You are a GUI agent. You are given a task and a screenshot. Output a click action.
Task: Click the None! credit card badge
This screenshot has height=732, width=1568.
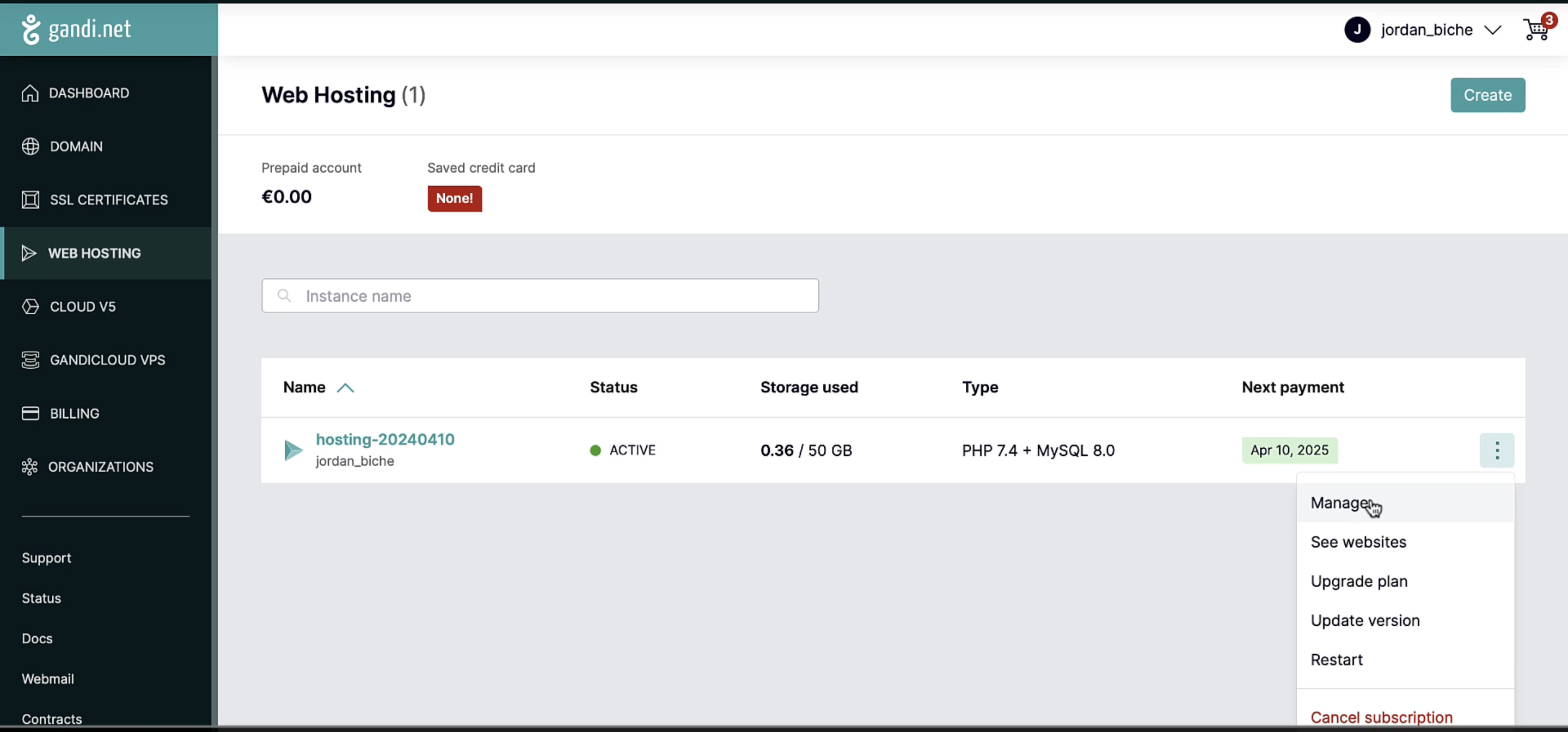point(455,199)
